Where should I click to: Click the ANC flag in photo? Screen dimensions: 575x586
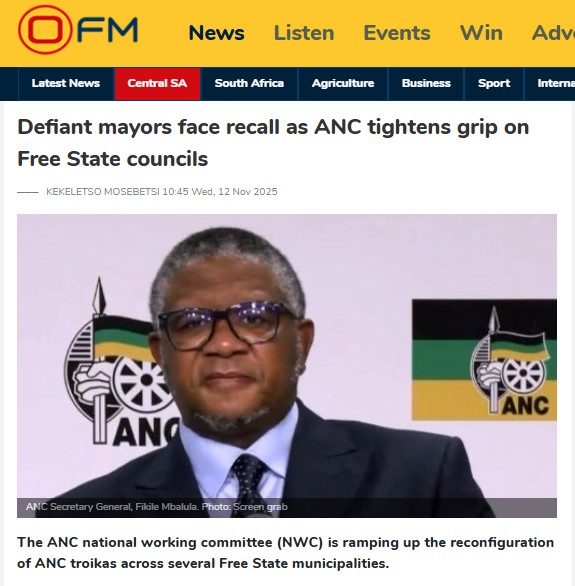tap(484, 360)
